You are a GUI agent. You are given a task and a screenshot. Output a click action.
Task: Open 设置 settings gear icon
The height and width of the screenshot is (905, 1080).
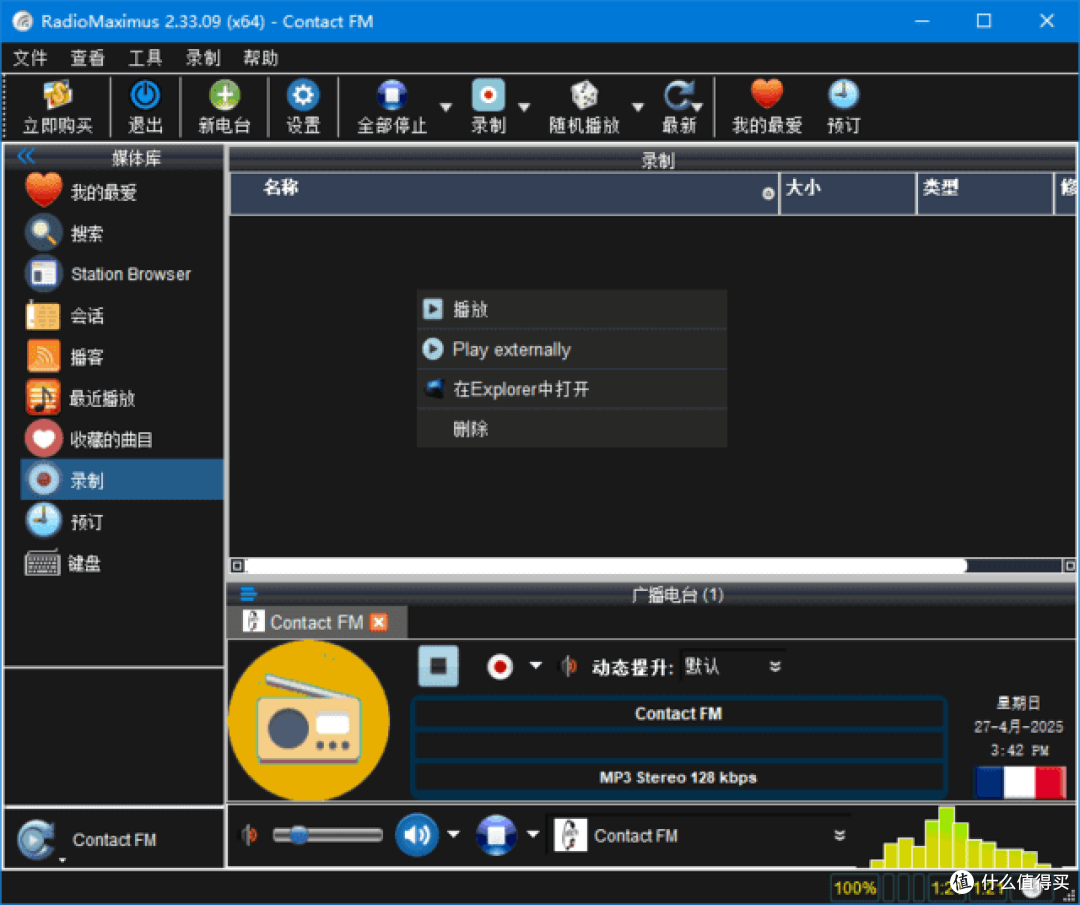click(302, 95)
